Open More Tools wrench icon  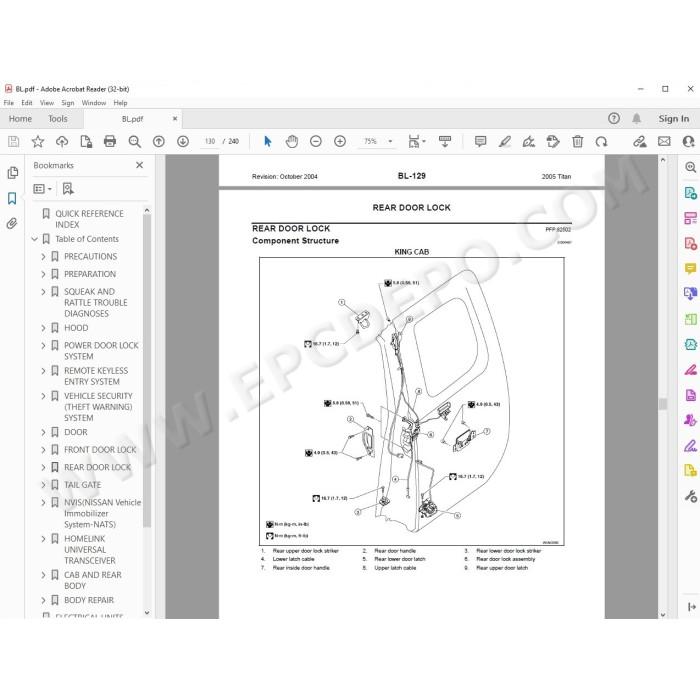pyautogui.click(x=690, y=496)
